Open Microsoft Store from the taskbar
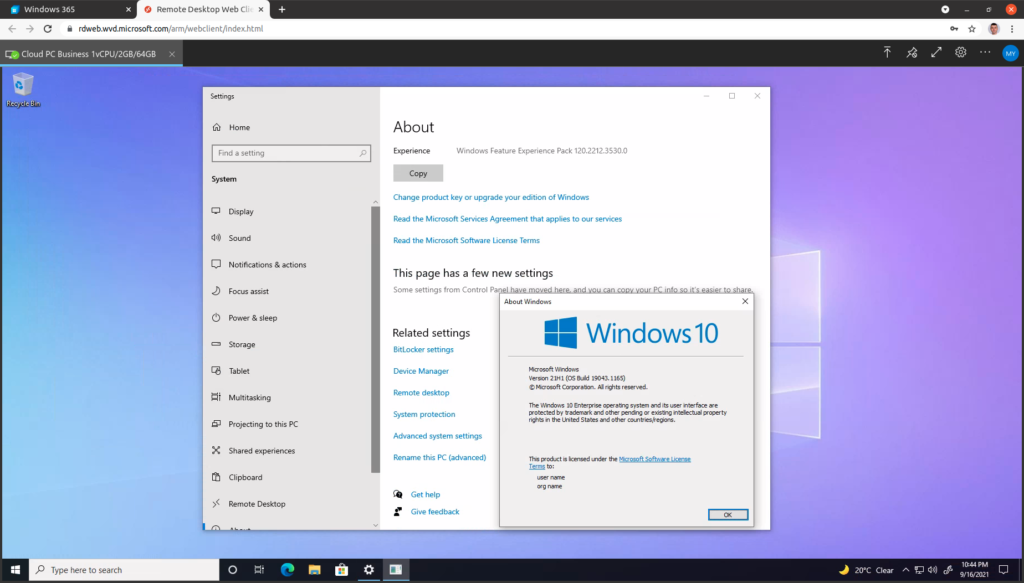 pyautogui.click(x=342, y=569)
